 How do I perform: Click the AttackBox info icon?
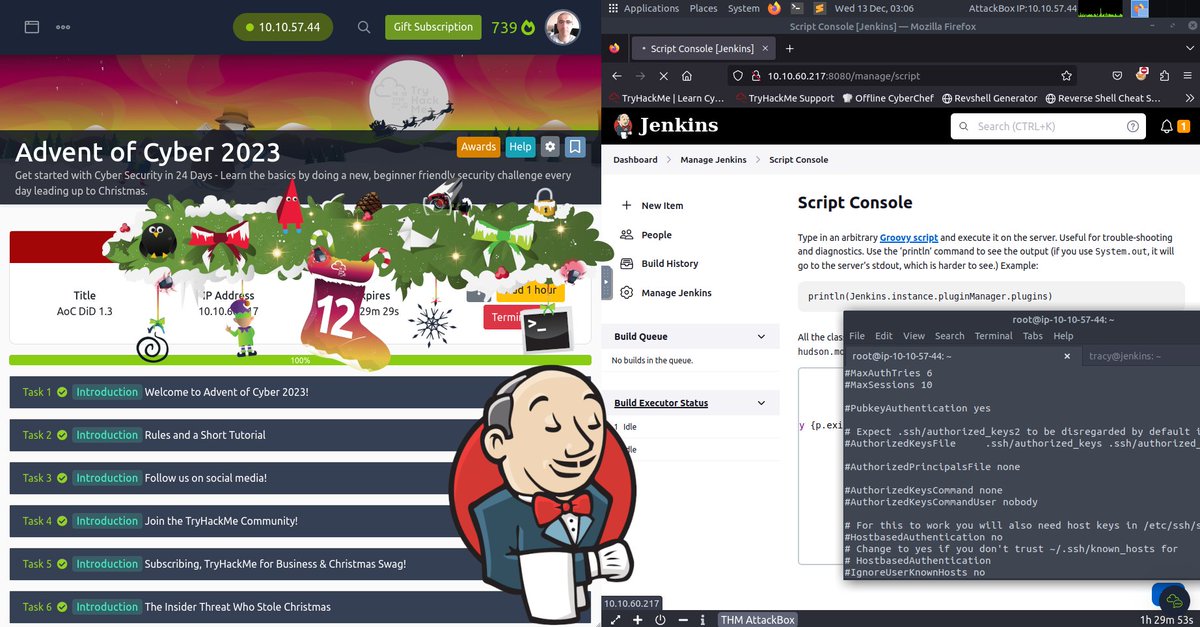coord(703,620)
